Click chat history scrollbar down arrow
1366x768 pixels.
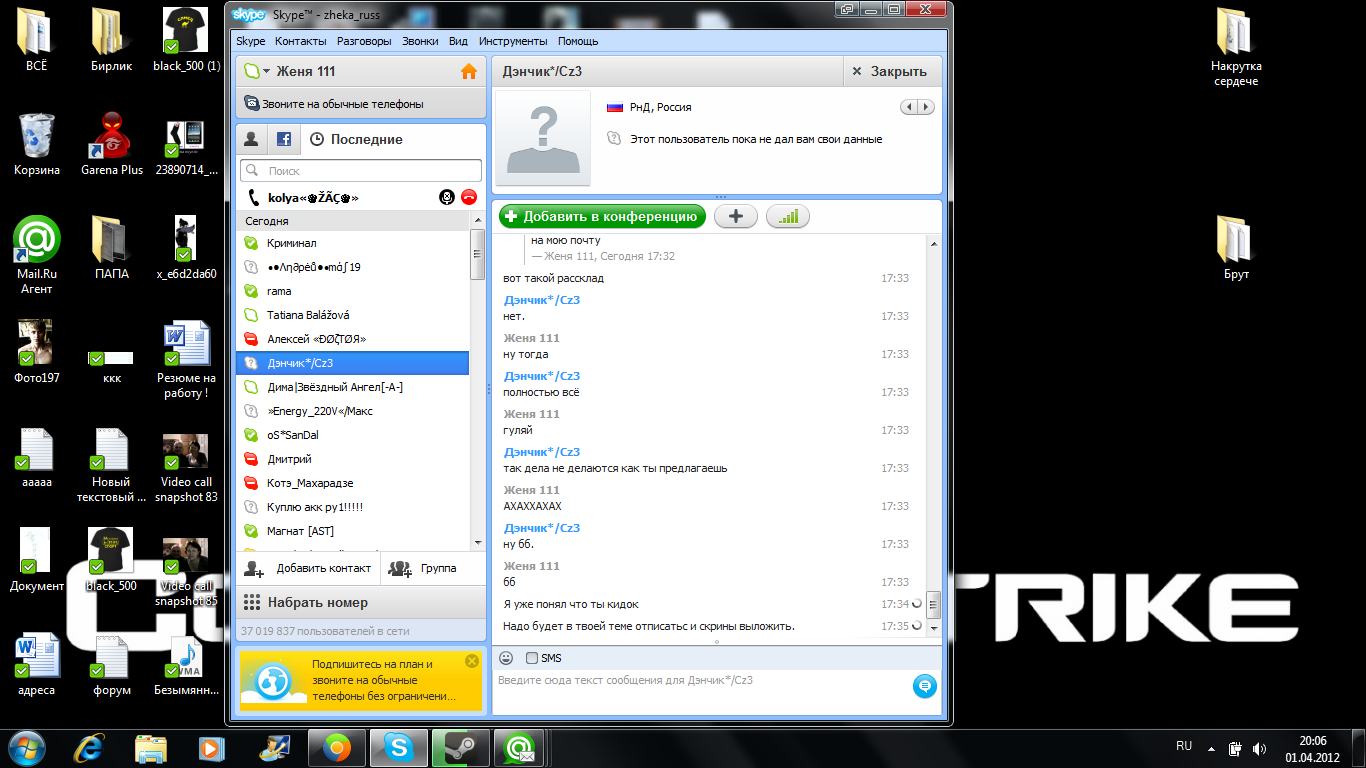[933, 629]
